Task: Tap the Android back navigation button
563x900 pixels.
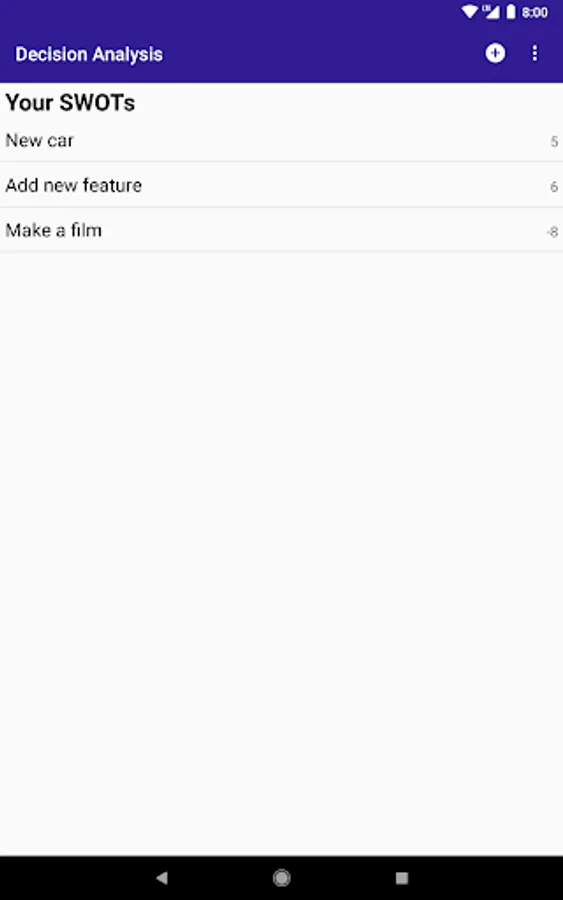Action: (x=162, y=877)
